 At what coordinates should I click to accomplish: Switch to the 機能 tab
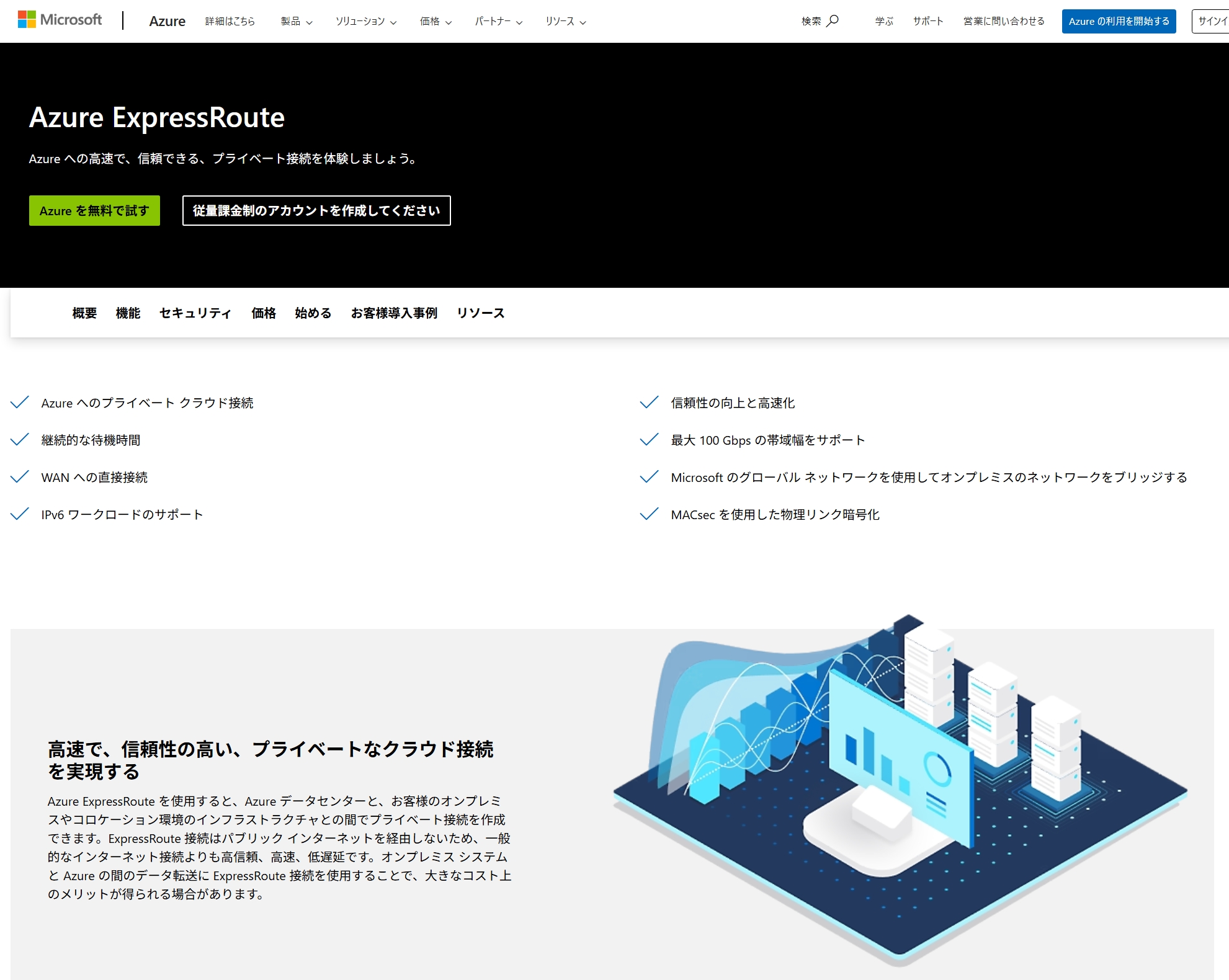click(128, 313)
